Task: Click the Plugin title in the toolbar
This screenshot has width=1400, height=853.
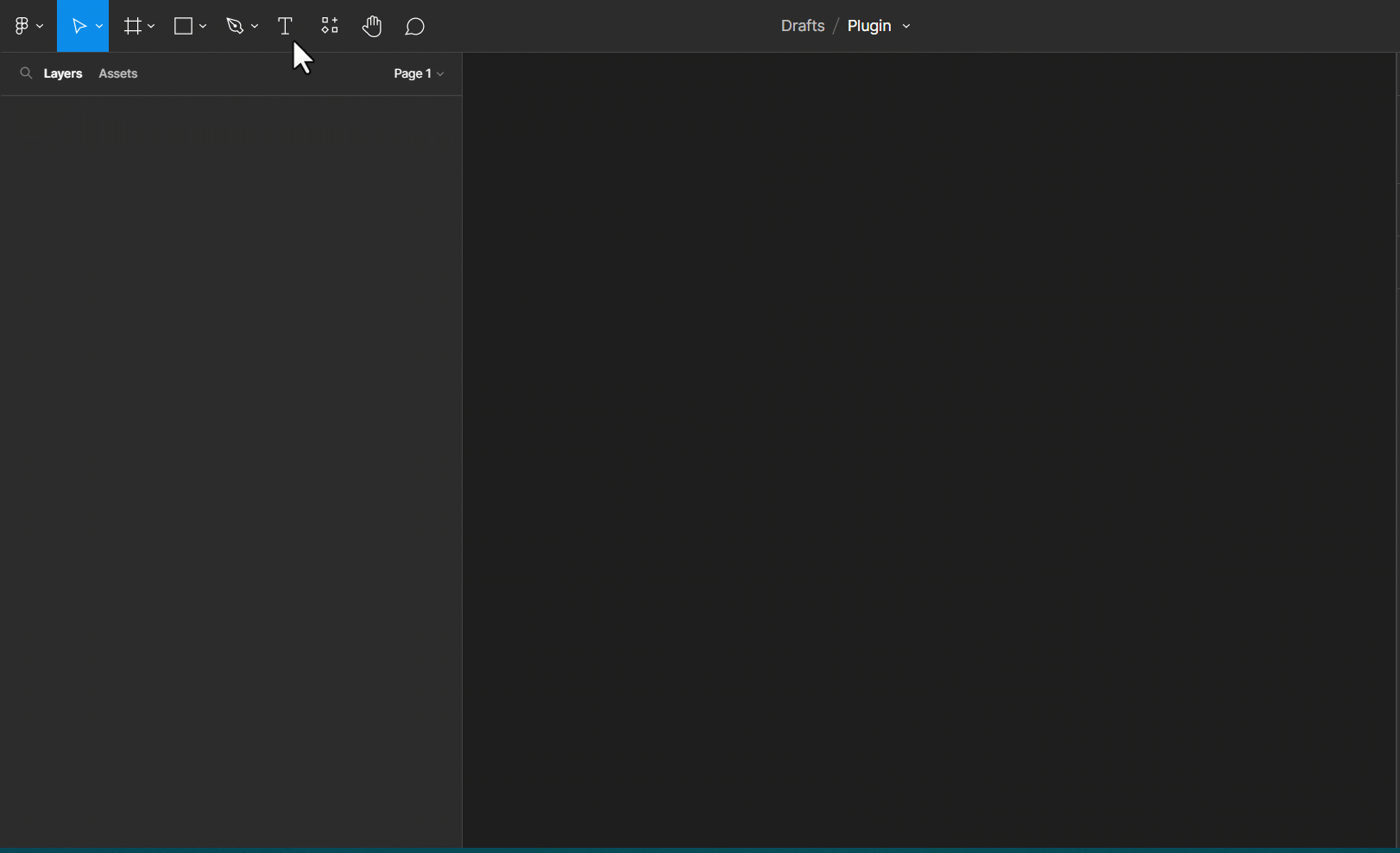Action: [x=869, y=25]
